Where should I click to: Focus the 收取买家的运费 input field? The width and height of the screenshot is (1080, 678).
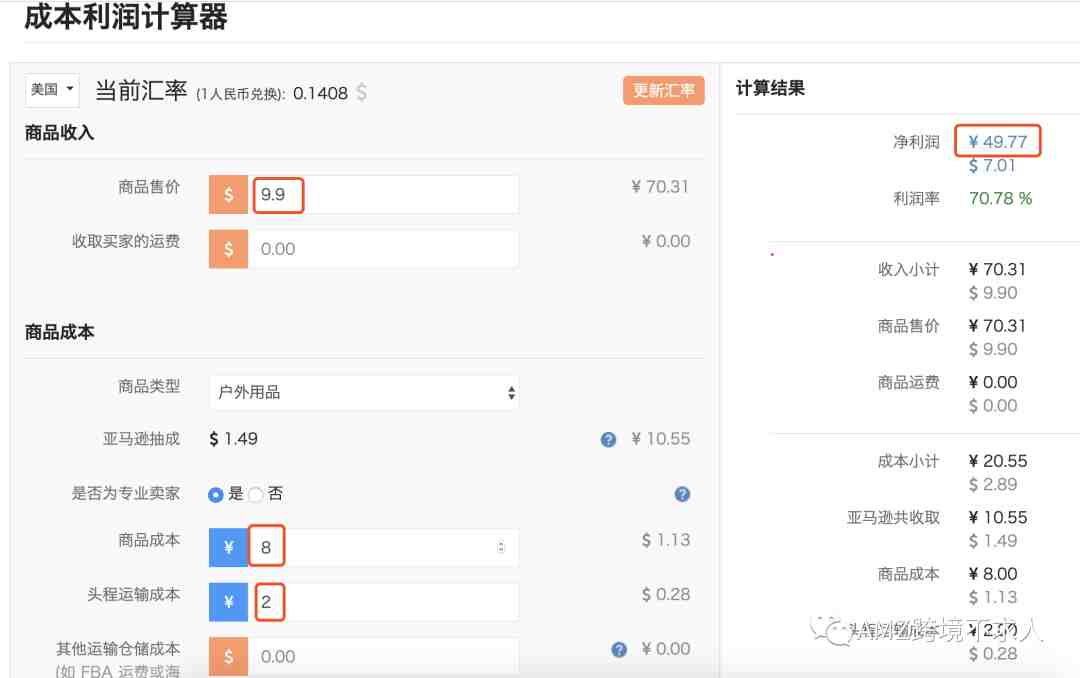pos(384,249)
